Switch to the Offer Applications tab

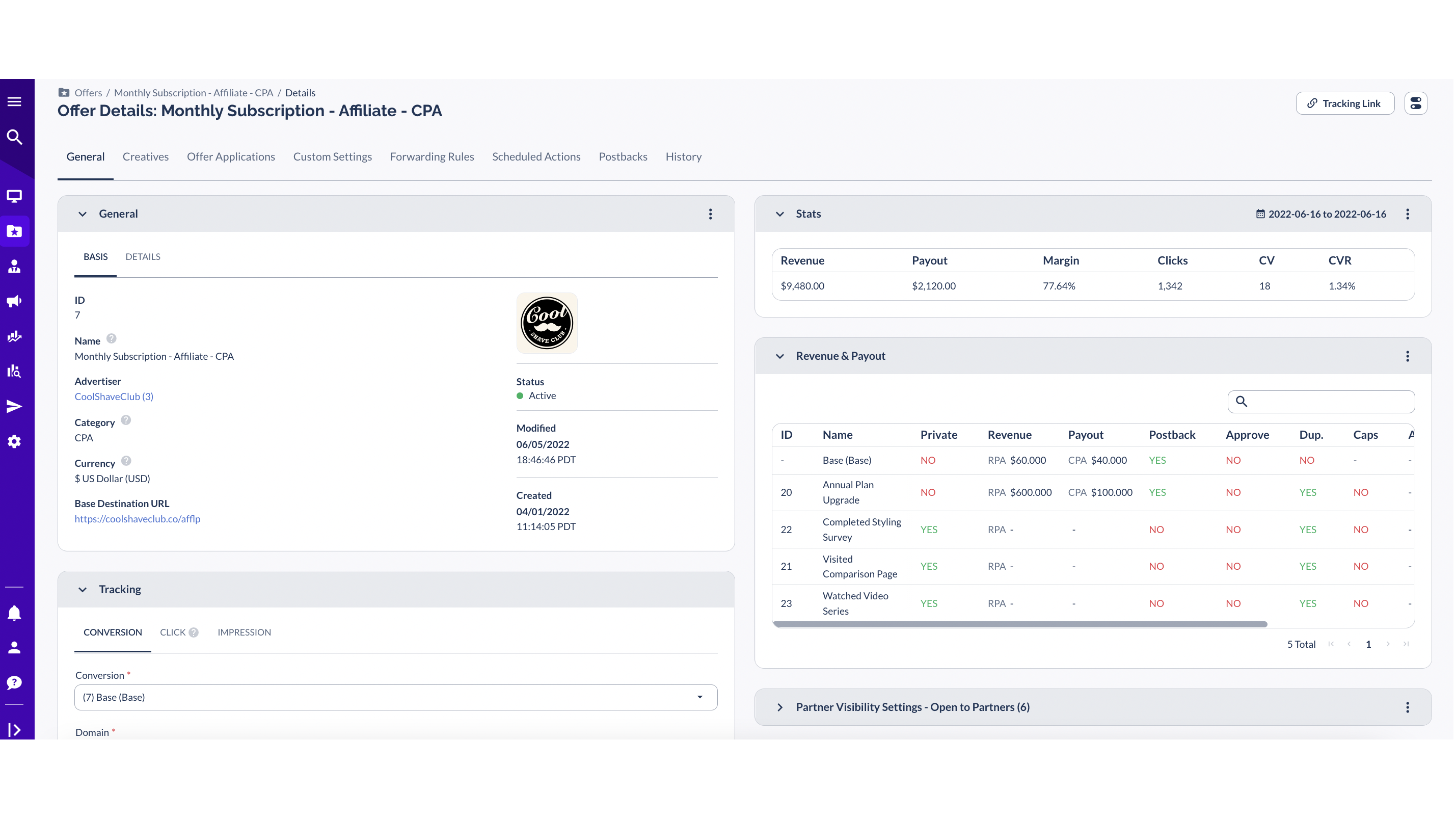[231, 156]
